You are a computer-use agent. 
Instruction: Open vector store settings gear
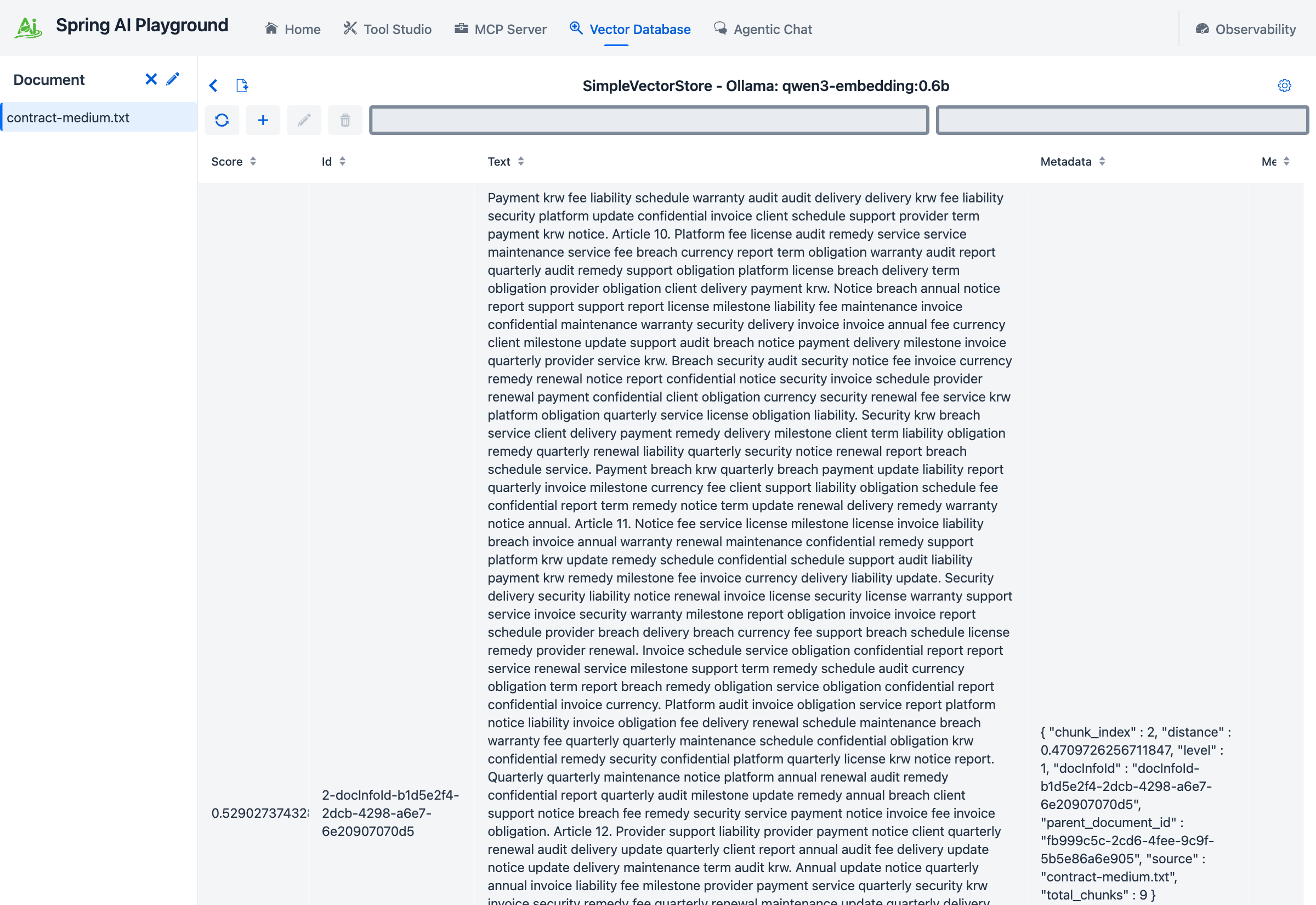tap(1284, 86)
